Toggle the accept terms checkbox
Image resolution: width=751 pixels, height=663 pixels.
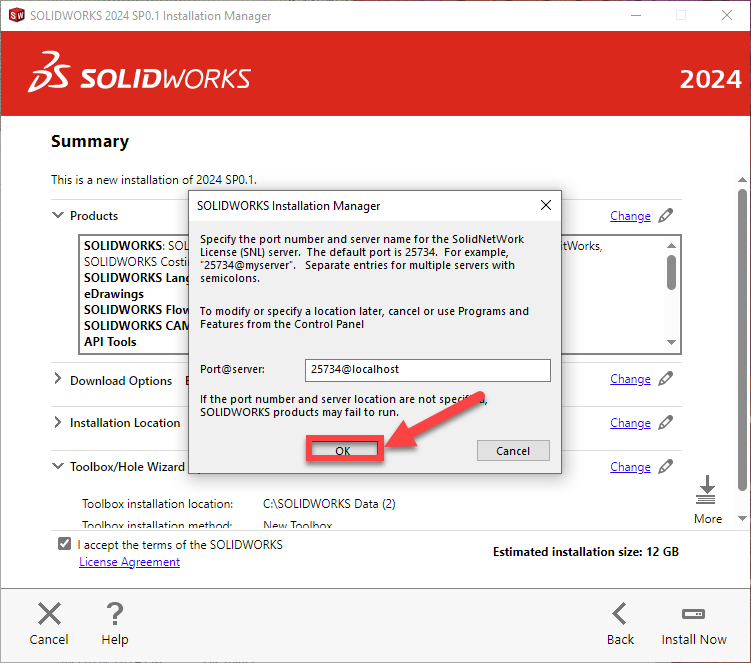pos(65,545)
